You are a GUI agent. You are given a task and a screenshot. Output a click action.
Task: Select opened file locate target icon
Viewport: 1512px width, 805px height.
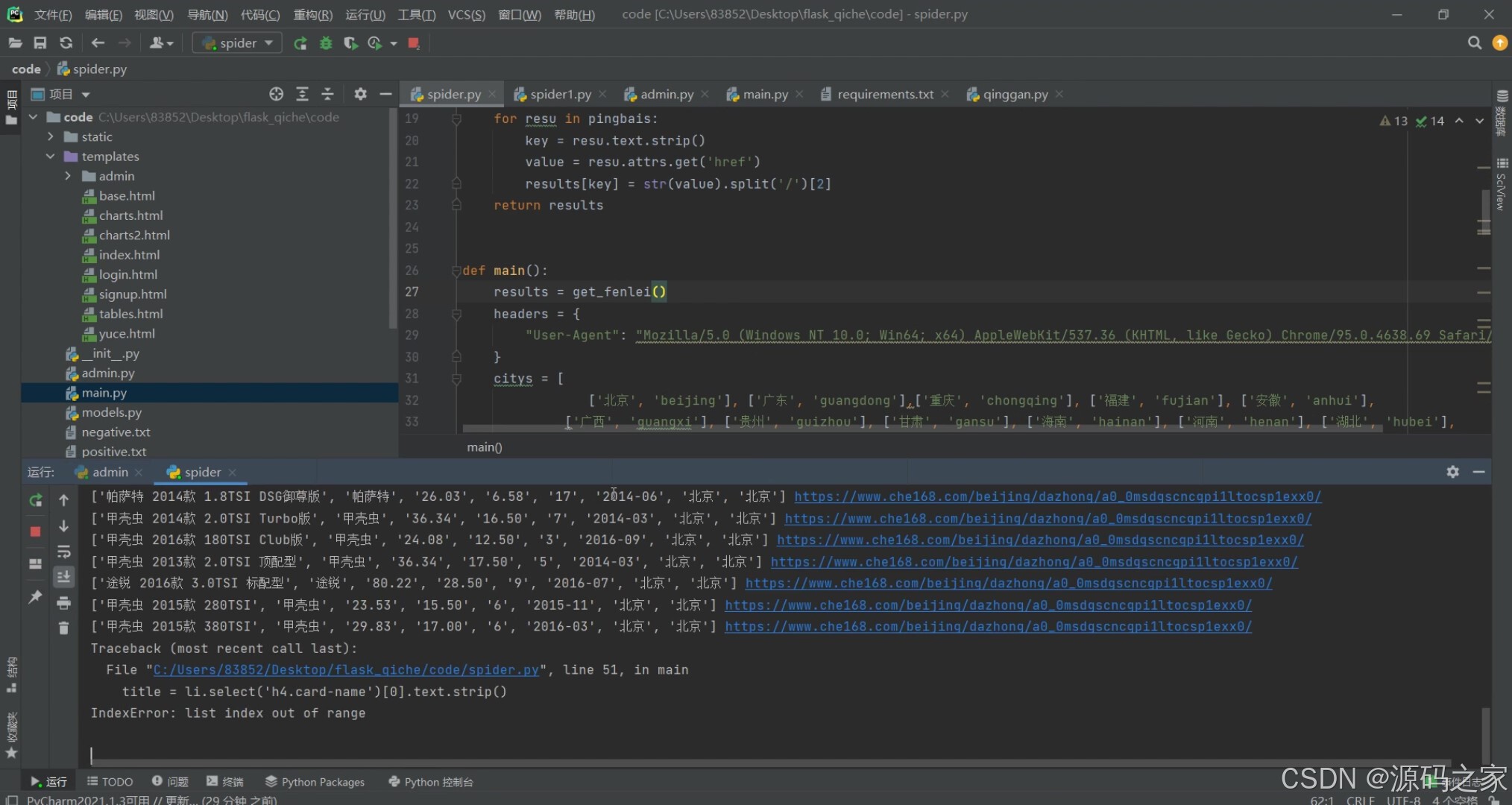[x=276, y=94]
